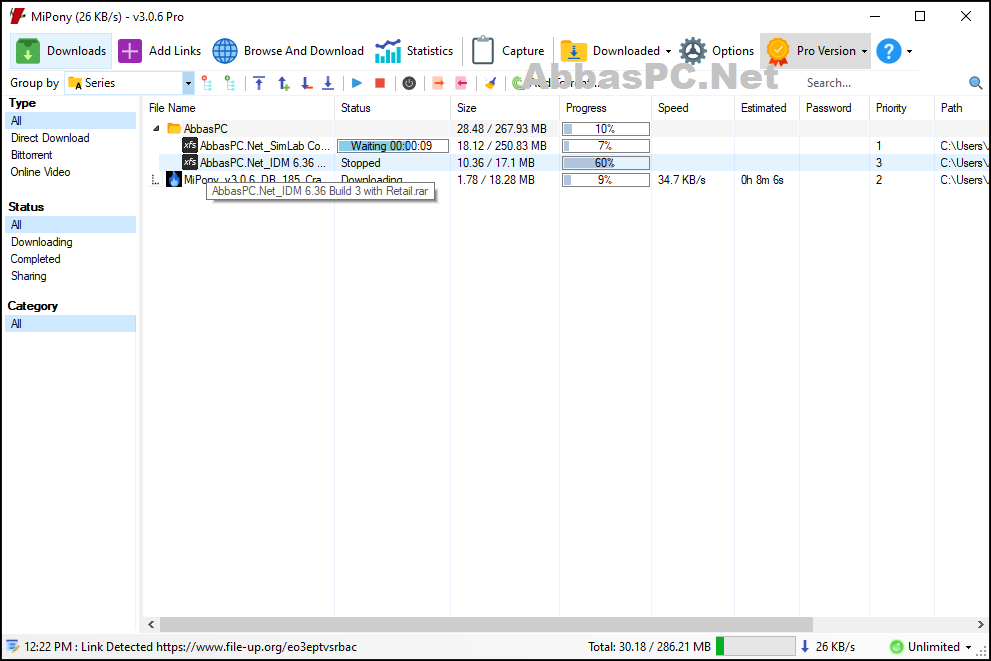Collapse the AbbasPC folder group
The image size is (991, 661).
click(156, 128)
